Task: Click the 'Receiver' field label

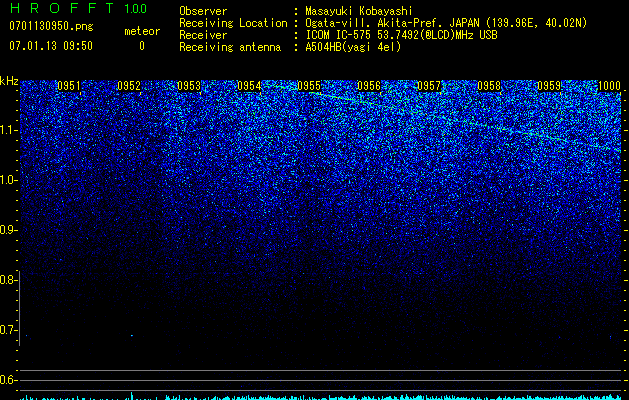Action: click(203, 35)
